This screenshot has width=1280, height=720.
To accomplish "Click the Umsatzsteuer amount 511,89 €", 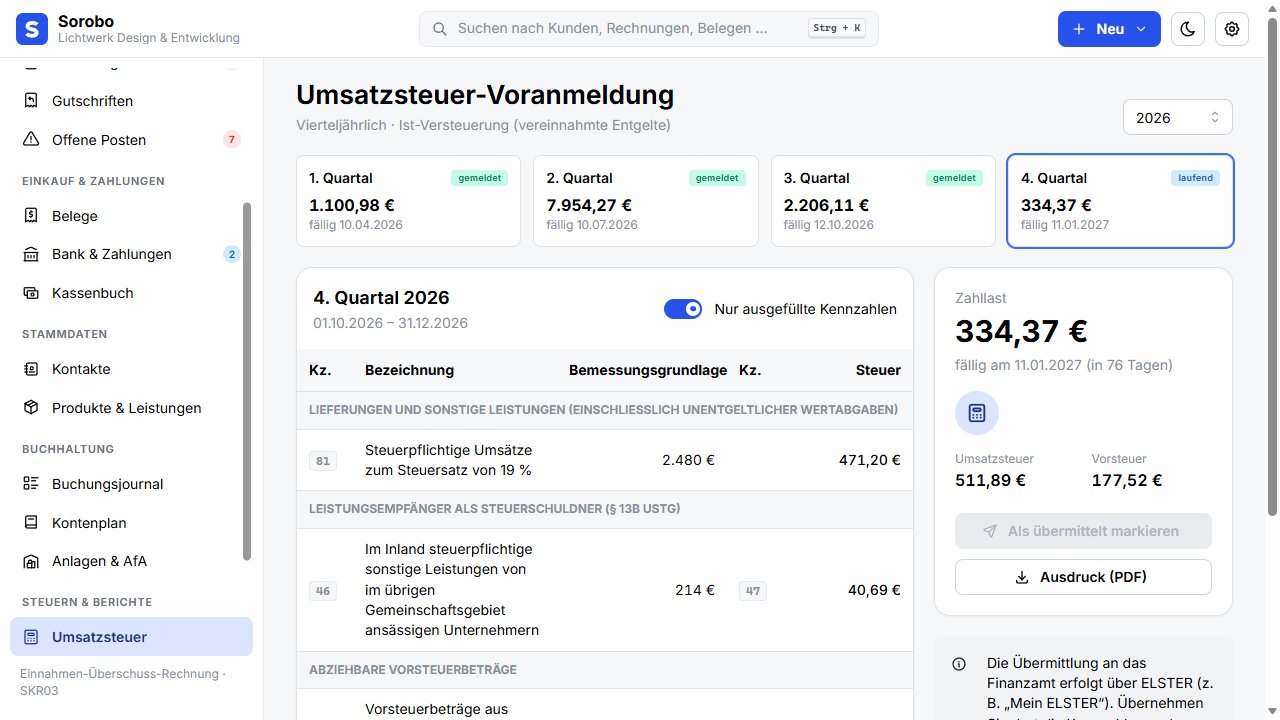I will coord(991,480).
